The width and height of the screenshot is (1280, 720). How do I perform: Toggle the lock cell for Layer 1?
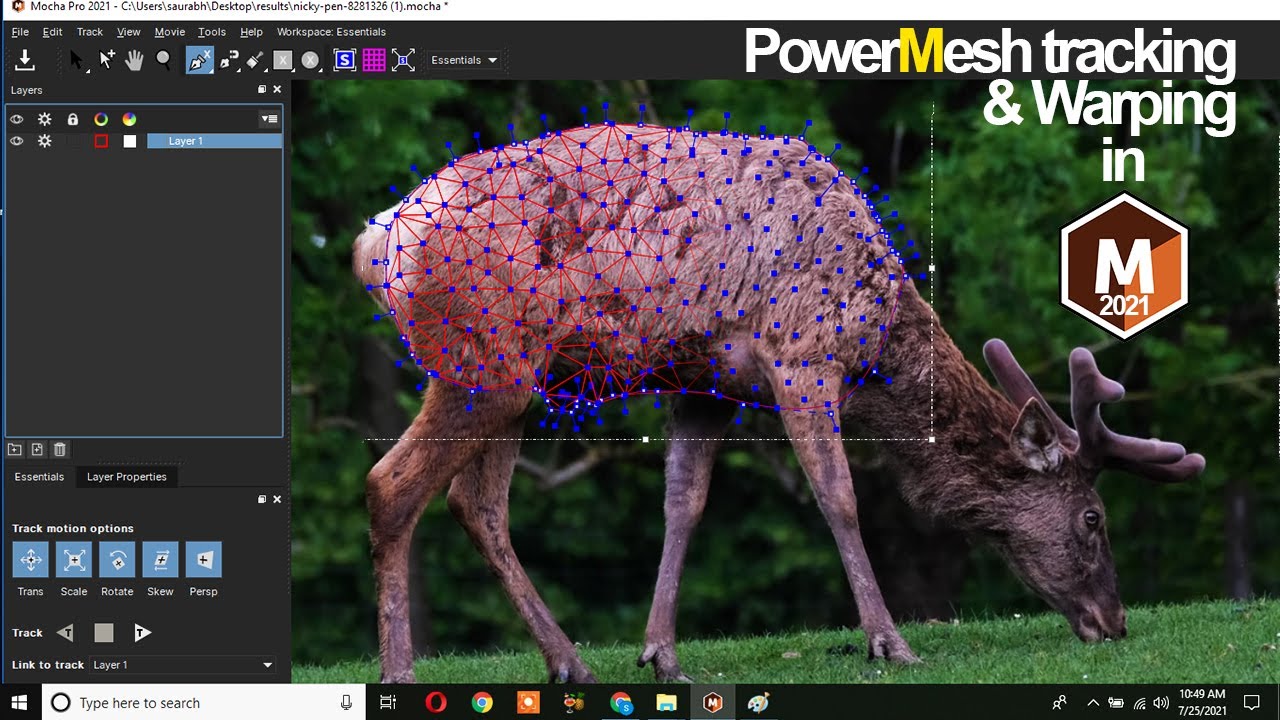coord(72,141)
